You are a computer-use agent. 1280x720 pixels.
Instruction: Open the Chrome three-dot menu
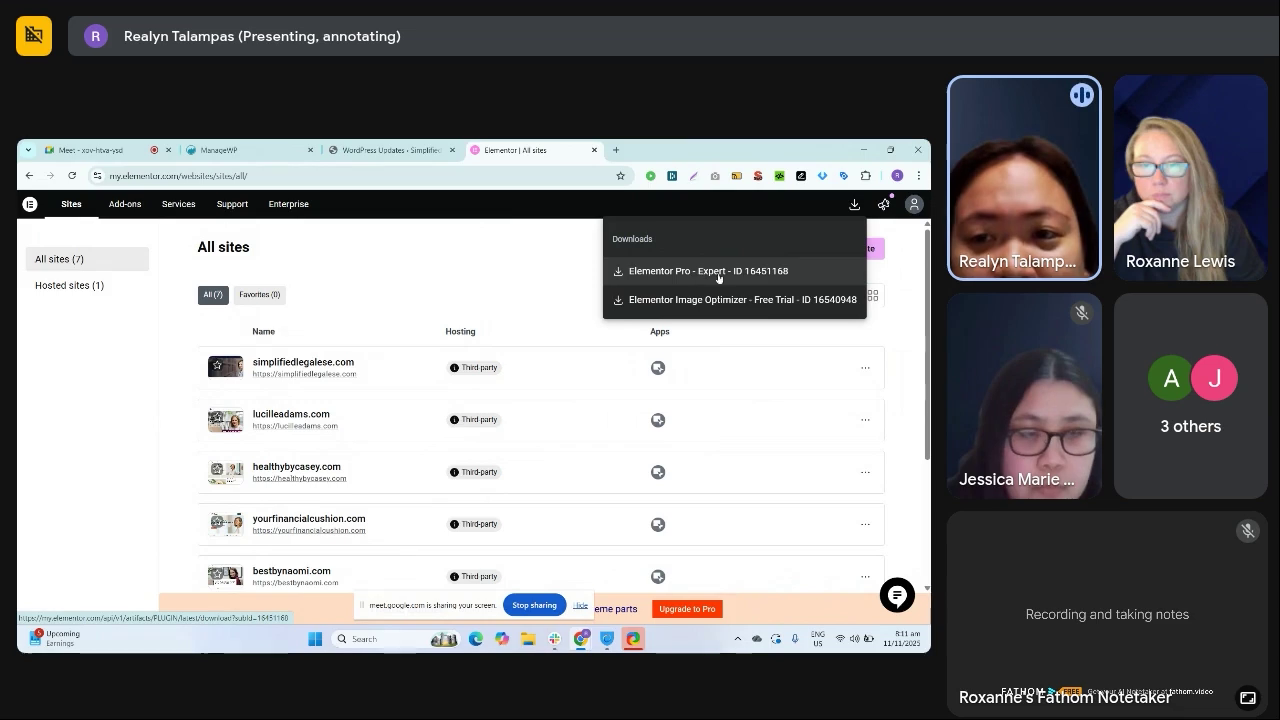pos(918,176)
